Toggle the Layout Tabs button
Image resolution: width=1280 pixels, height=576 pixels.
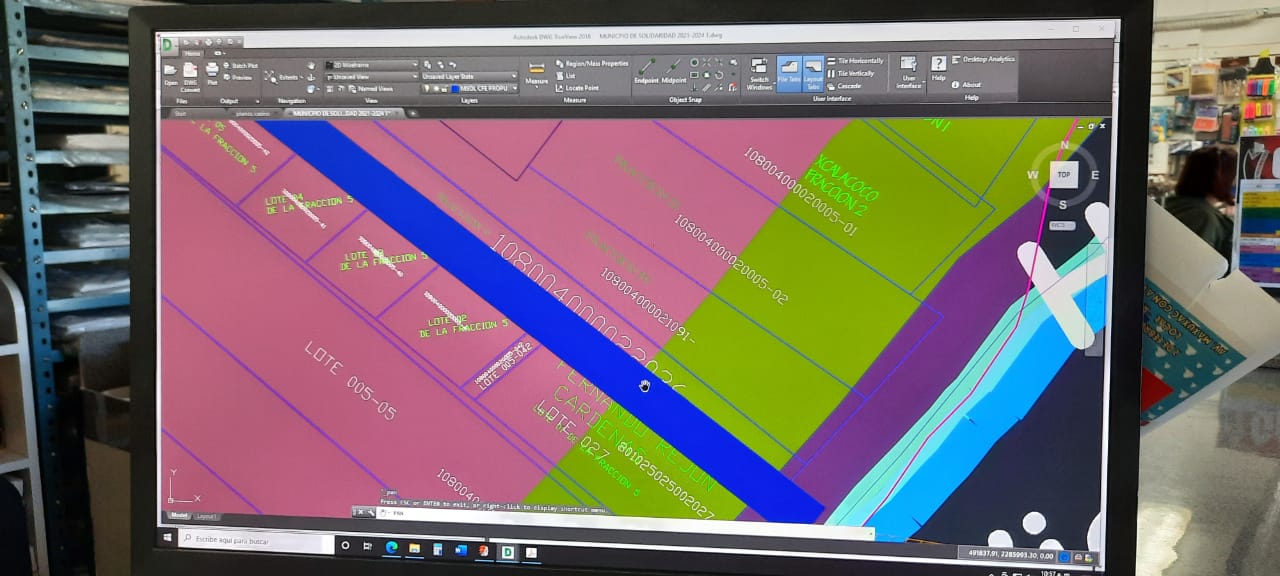[x=813, y=70]
